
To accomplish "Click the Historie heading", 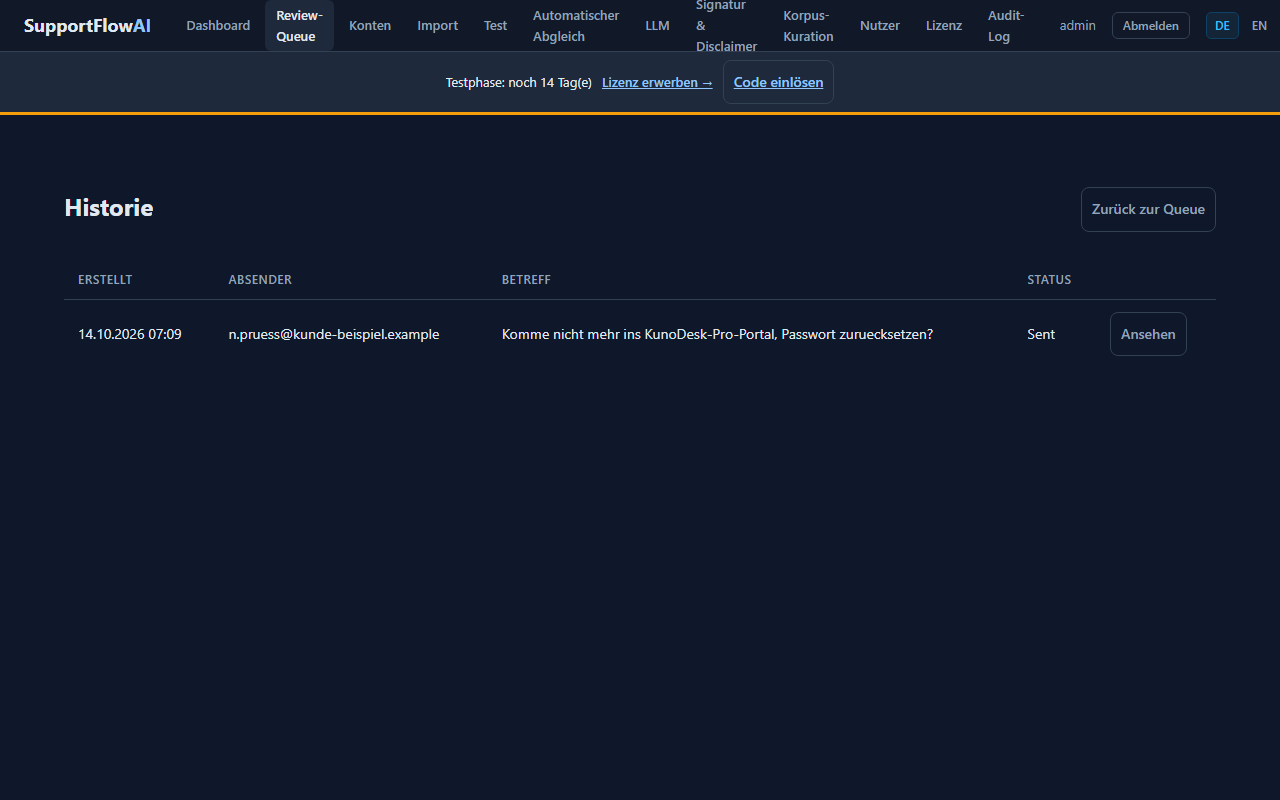I will pos(109,208).
